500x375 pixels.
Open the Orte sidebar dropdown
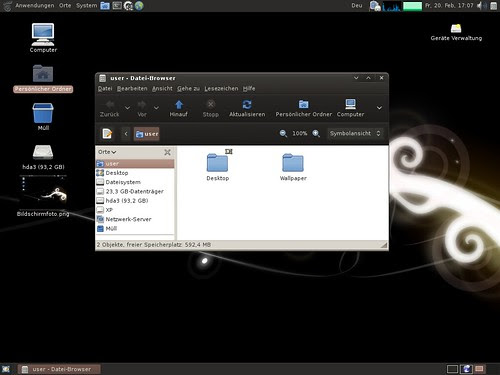point(107,152)
